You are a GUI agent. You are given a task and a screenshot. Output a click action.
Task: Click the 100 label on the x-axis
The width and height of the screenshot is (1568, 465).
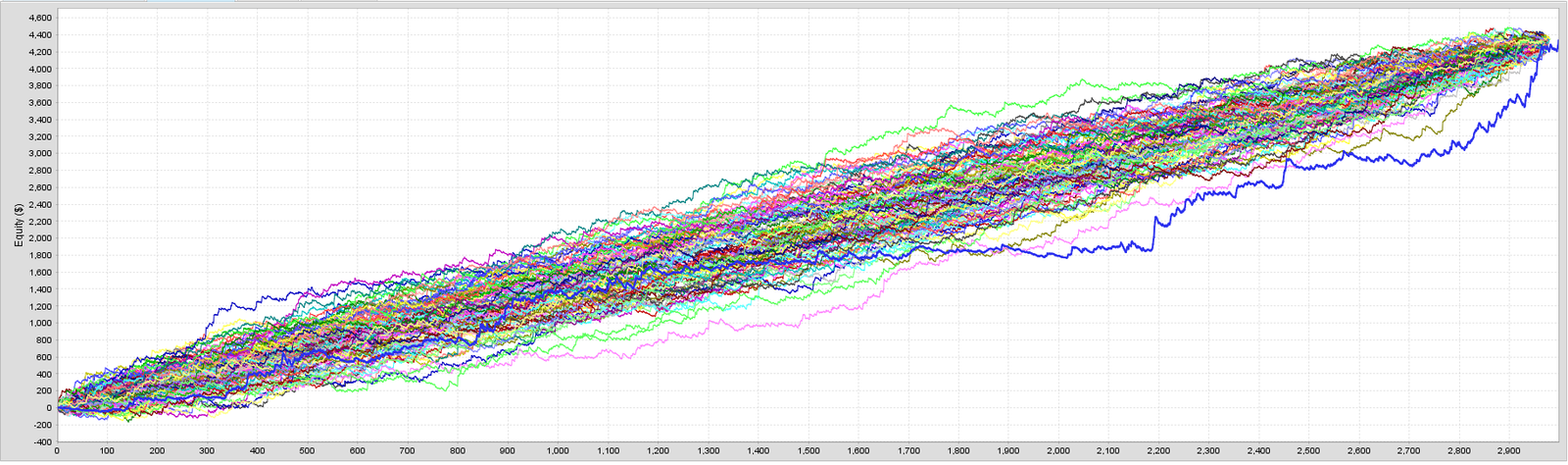point(107,451)
